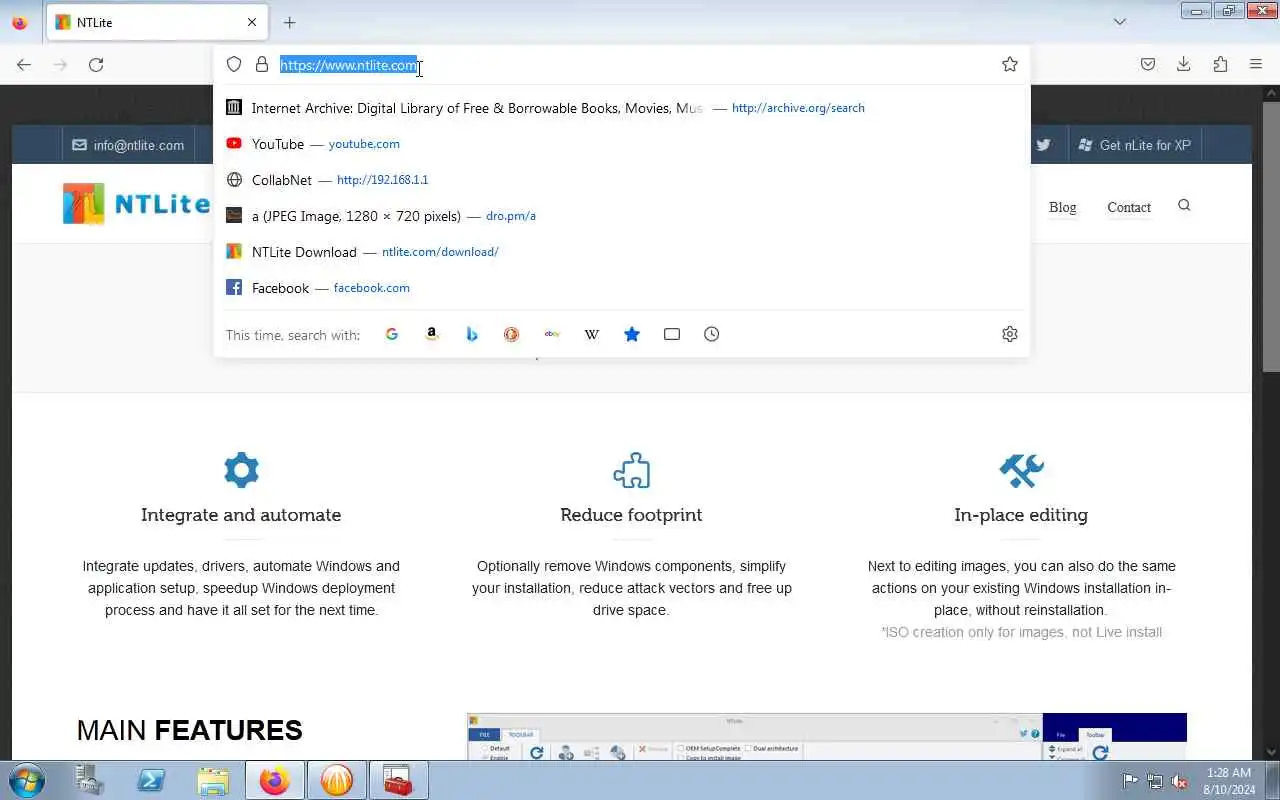Click the muted volume tray icon
This screenshot has width=1280, height=800.
pyautogui.click(x=1180, y=781)
